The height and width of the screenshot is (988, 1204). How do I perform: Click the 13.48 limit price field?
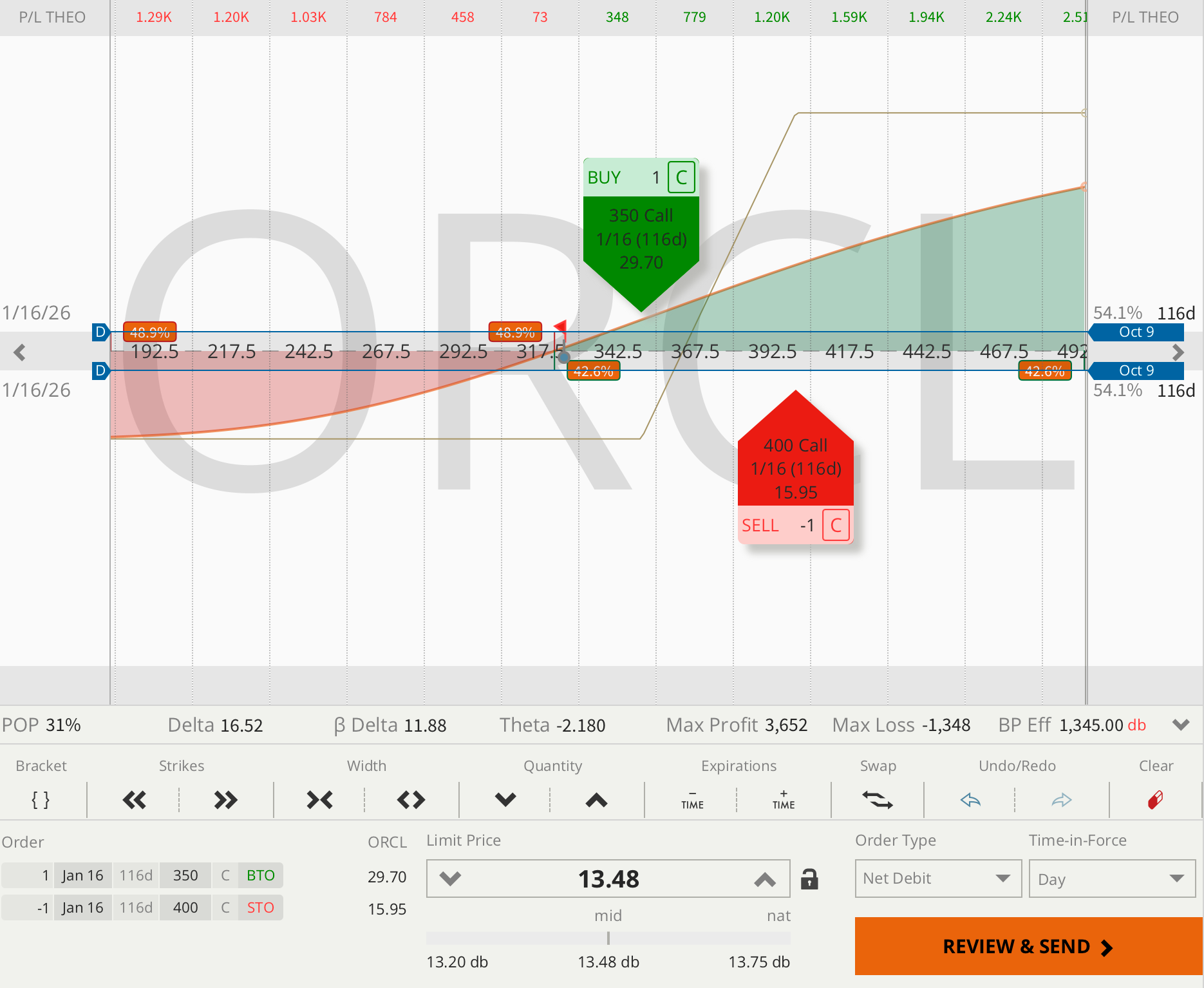pos(608,879)
